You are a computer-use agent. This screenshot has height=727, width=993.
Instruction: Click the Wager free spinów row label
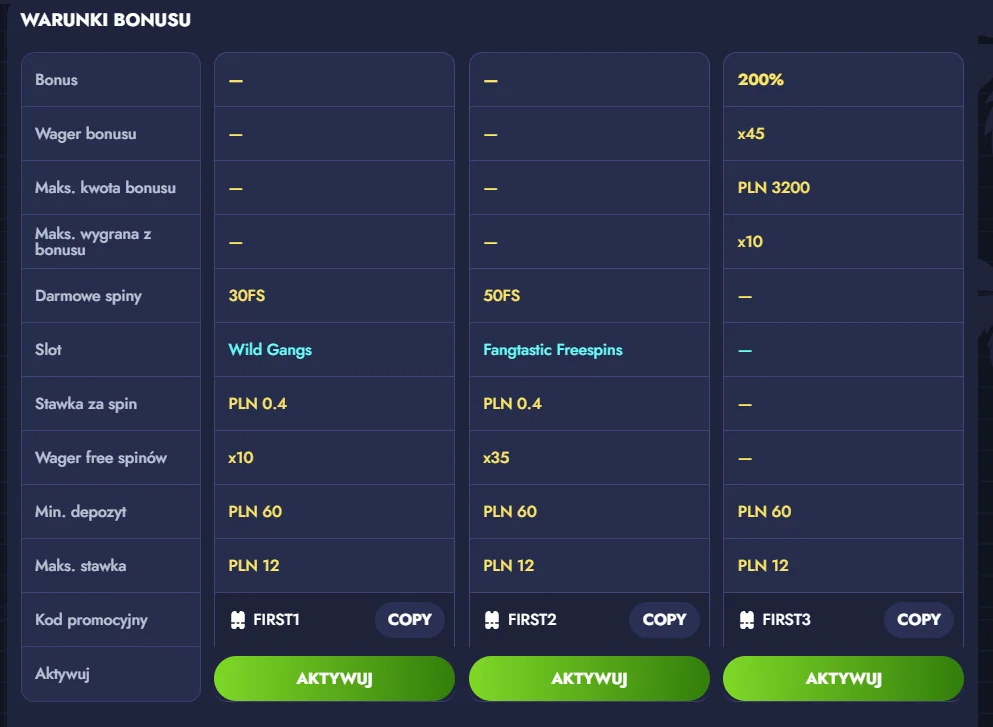point(101,458)
